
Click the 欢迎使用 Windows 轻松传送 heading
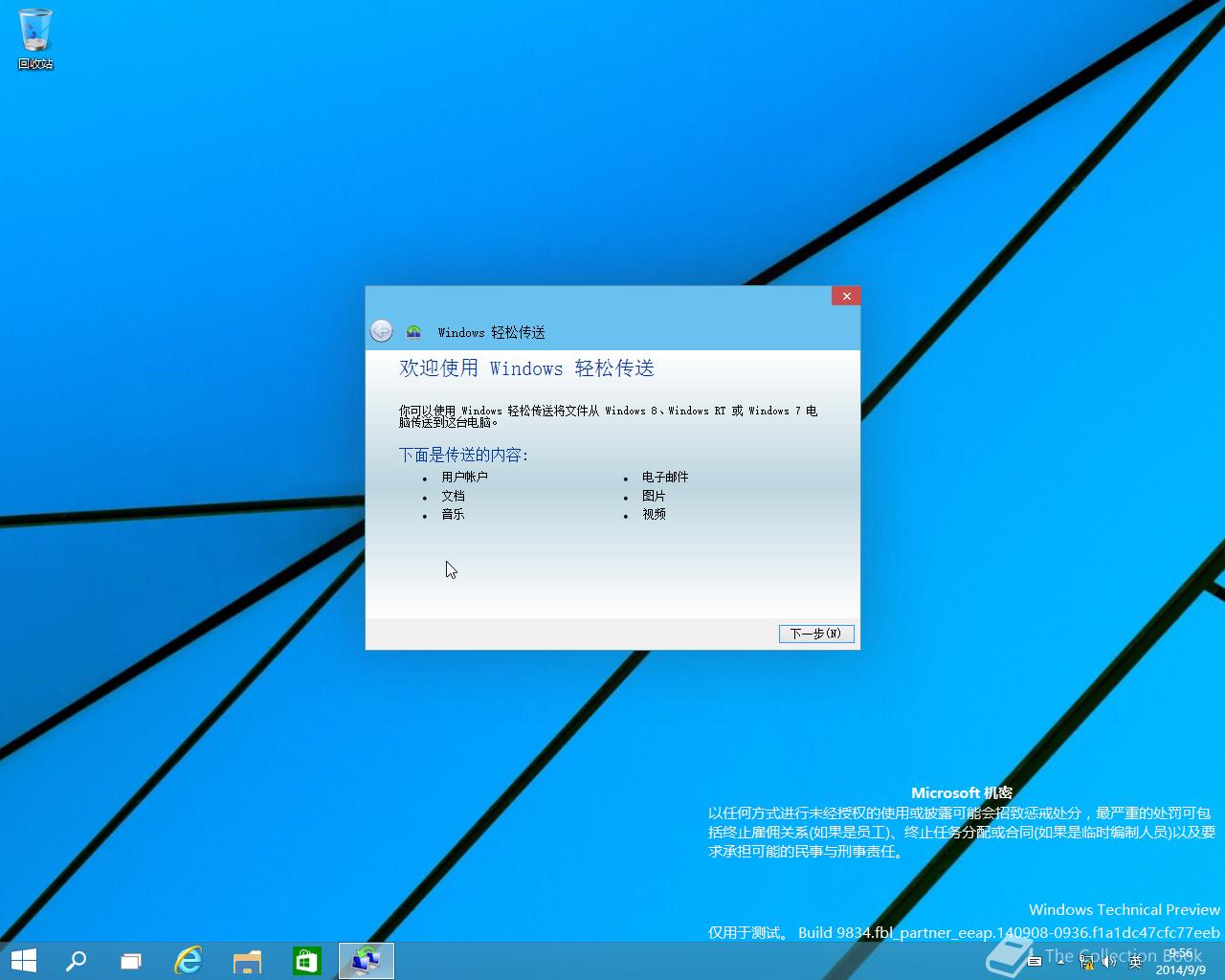click(x=526, y=368)
